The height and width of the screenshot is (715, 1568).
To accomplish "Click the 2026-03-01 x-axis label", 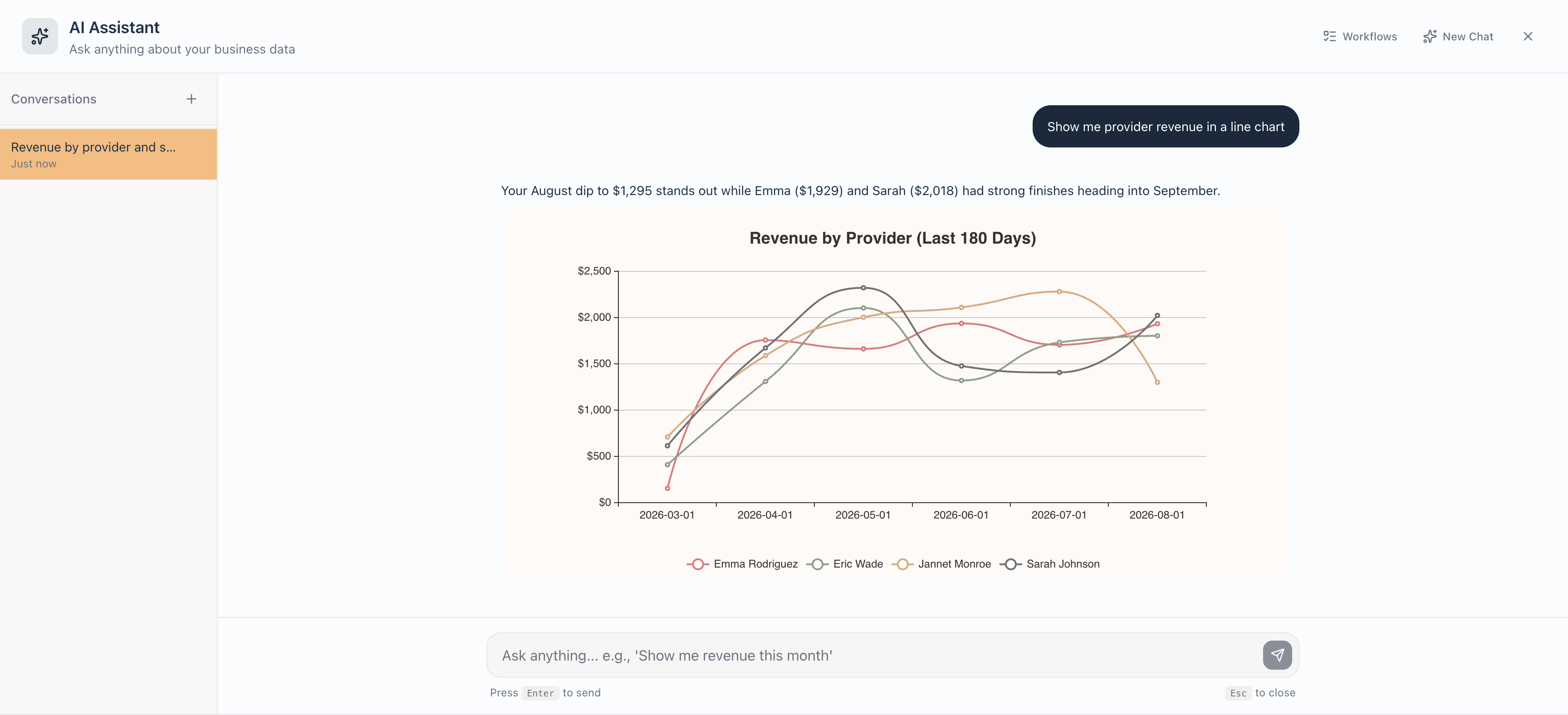I will tap(666, 515).
